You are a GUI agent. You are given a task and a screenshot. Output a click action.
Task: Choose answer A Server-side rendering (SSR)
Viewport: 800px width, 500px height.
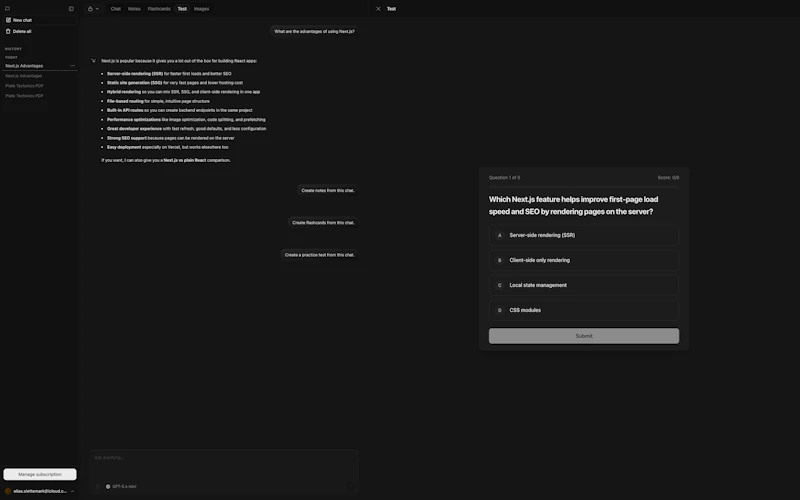point(584,235)
